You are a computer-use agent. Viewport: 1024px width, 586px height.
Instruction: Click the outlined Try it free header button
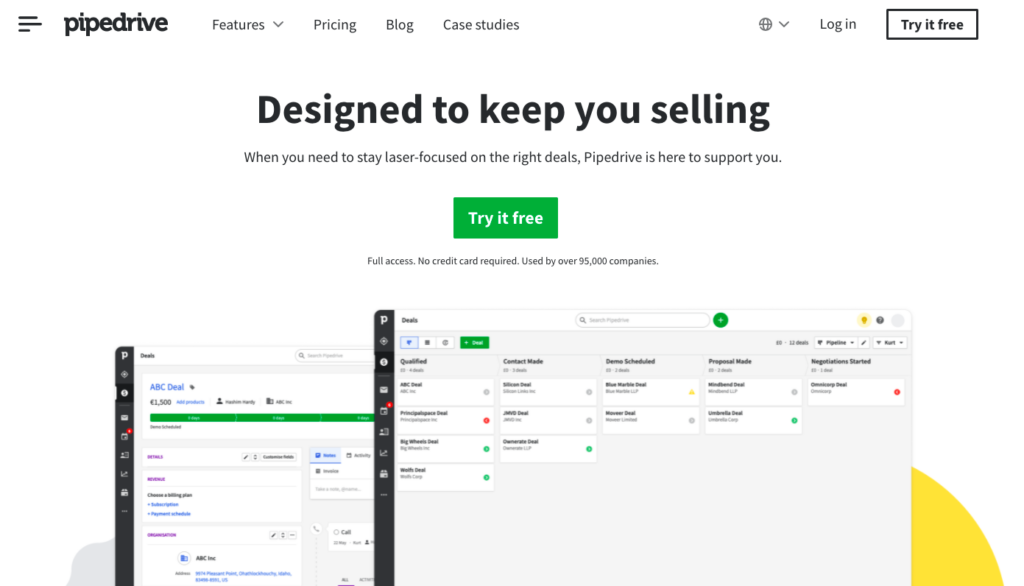coord(931,24)
